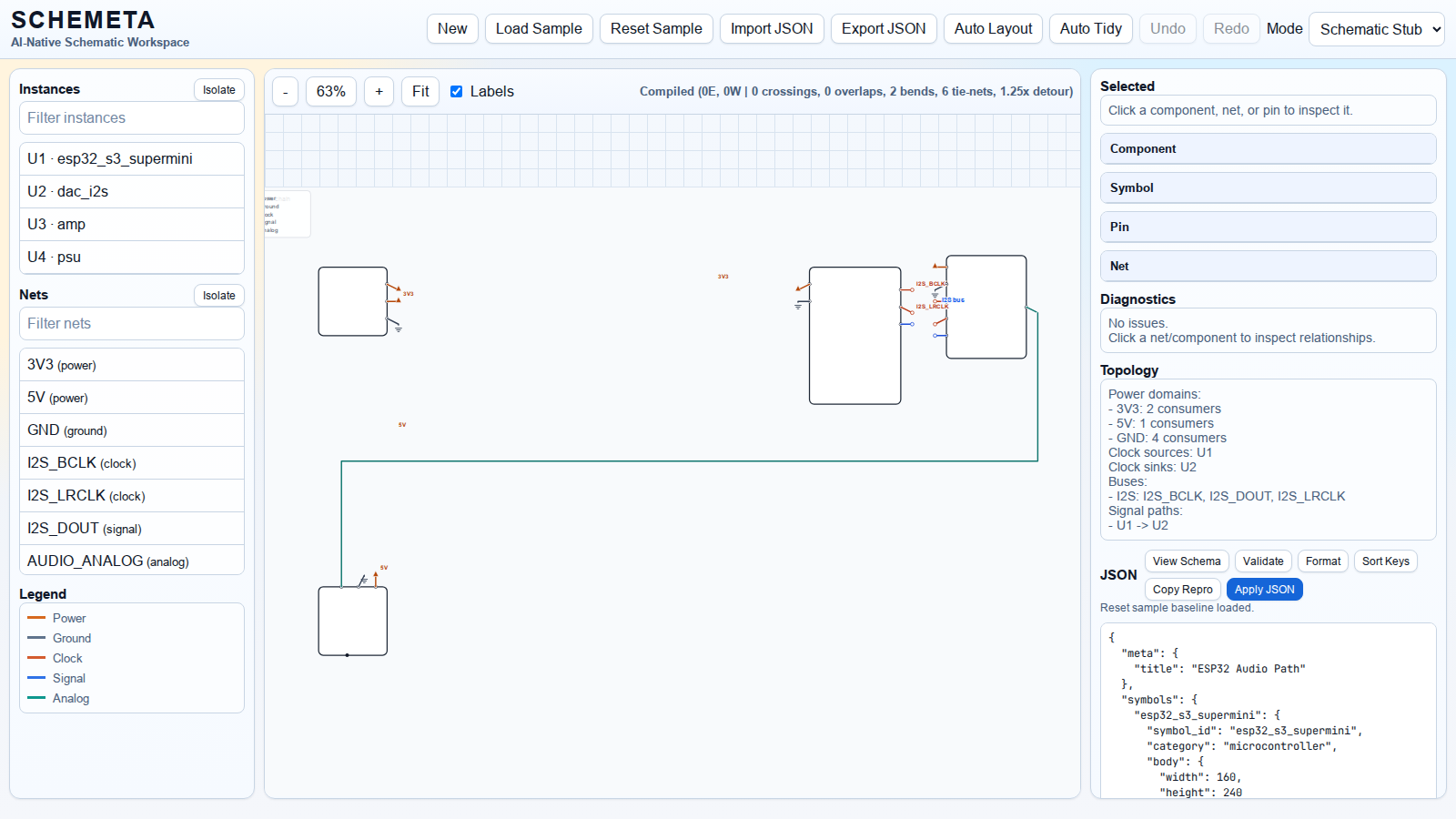This screenshot has width=1456, height=819.
Task: Click the Auto Layout button
Action: coord(993,29)
